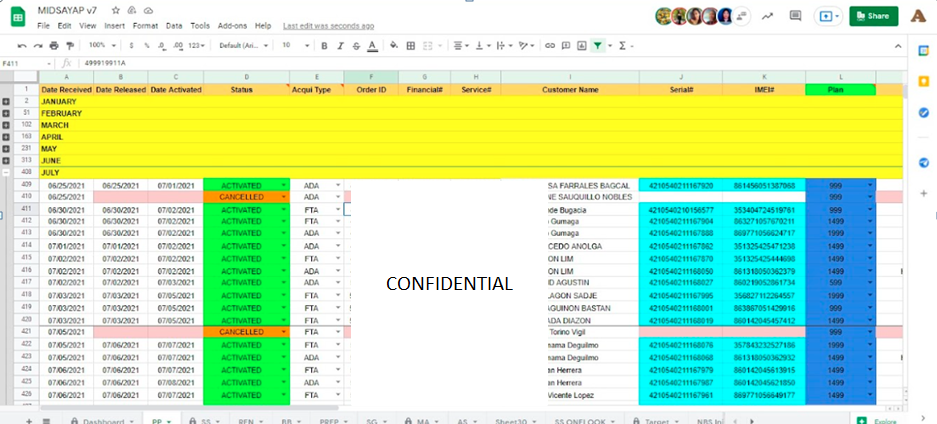937x424 pixels.
Task: Open the Format menu
Action: [x=145, y=26]
